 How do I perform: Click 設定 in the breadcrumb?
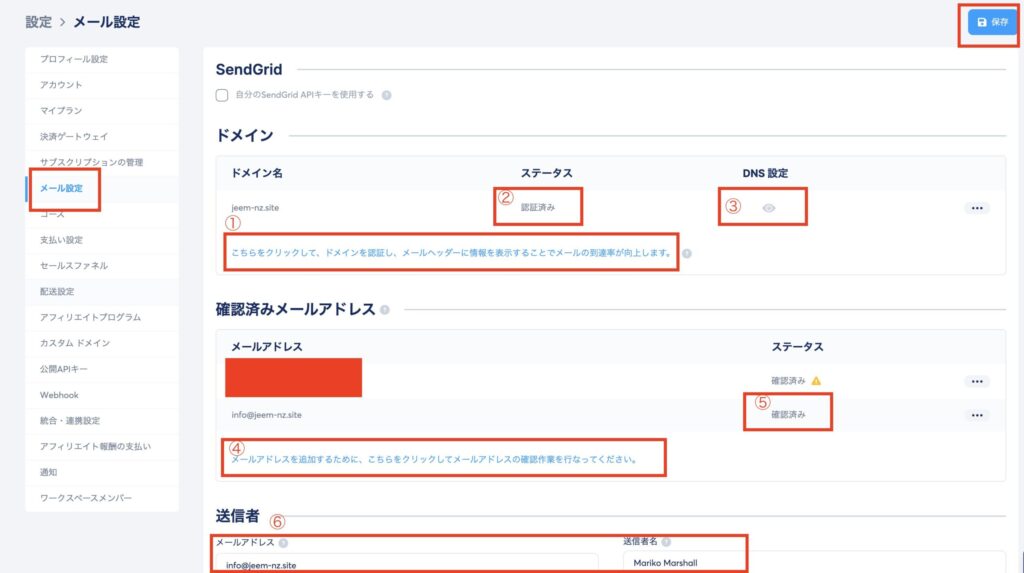coord(38,21)
